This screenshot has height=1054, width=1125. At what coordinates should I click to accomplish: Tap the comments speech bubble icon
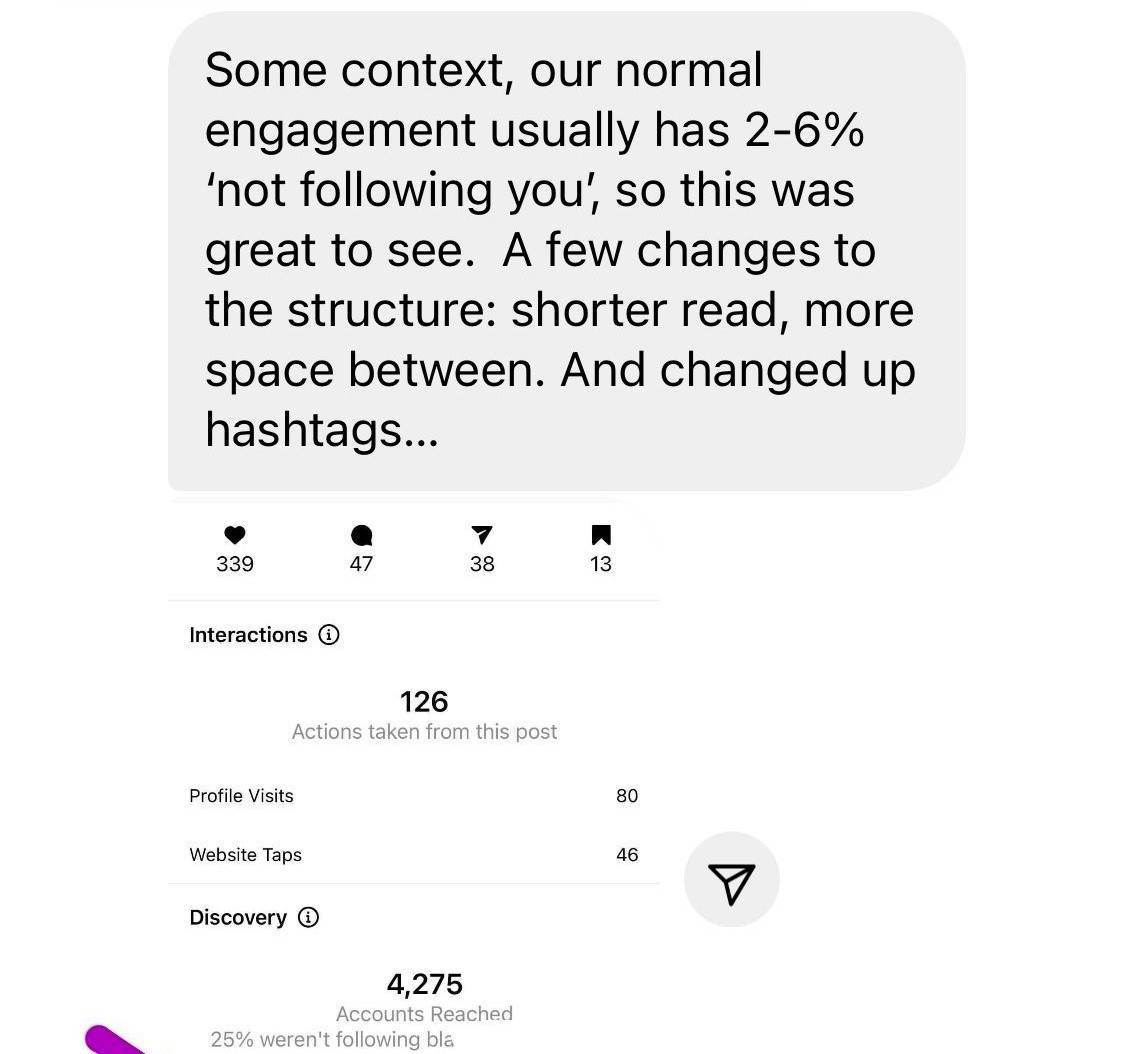362,536
